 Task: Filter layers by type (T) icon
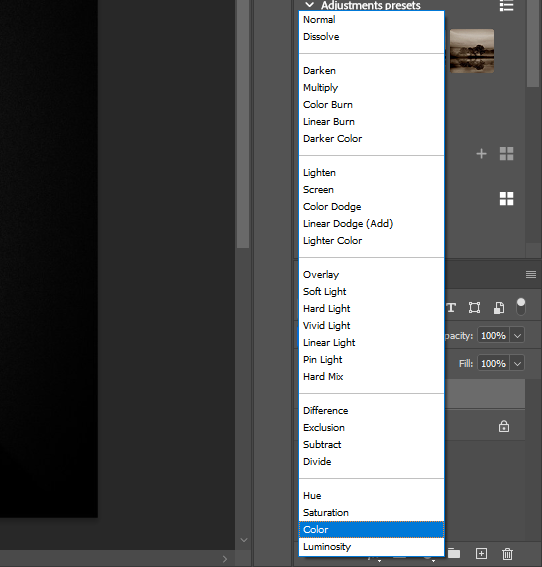coord(451,308)
